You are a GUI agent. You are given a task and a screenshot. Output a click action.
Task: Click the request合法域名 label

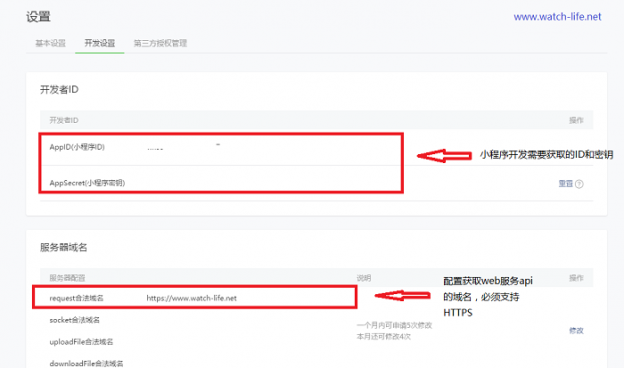(x=76, y=298)
